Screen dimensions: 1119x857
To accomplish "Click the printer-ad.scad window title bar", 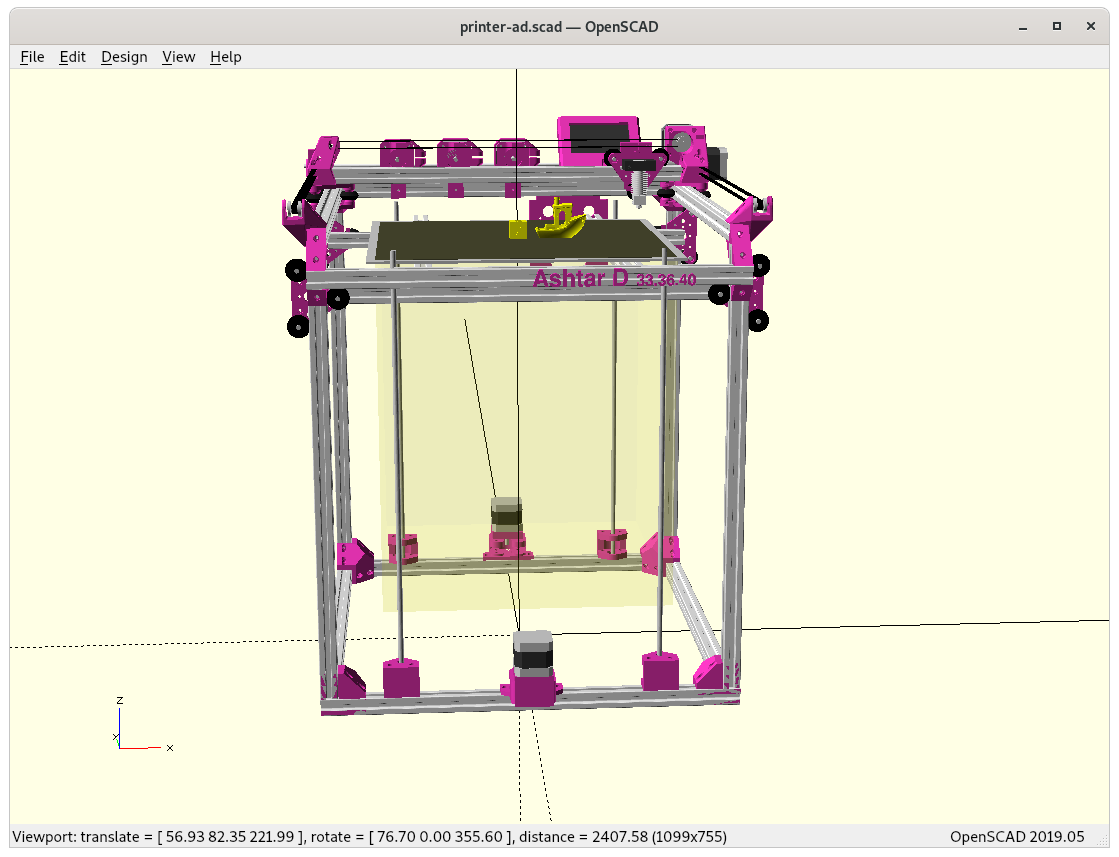I will coord(558,26).
